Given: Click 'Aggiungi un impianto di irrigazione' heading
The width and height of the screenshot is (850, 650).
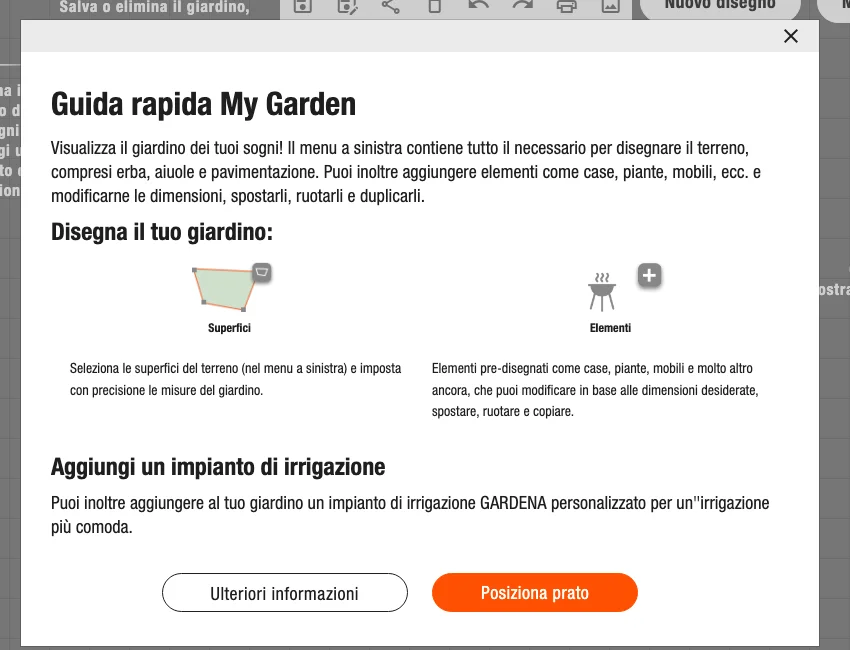Looking at the screenshot, I should pos(218,467).
